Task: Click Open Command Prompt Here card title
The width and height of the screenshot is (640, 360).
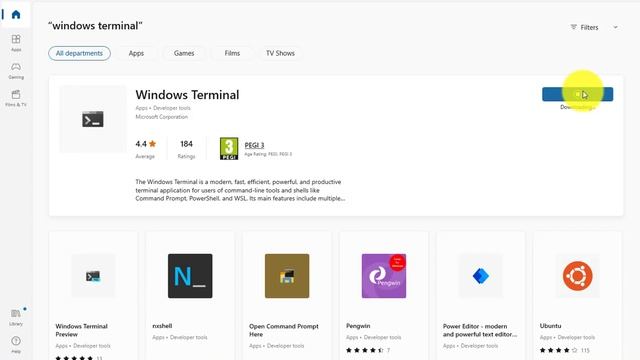Action: click(284, 330)
